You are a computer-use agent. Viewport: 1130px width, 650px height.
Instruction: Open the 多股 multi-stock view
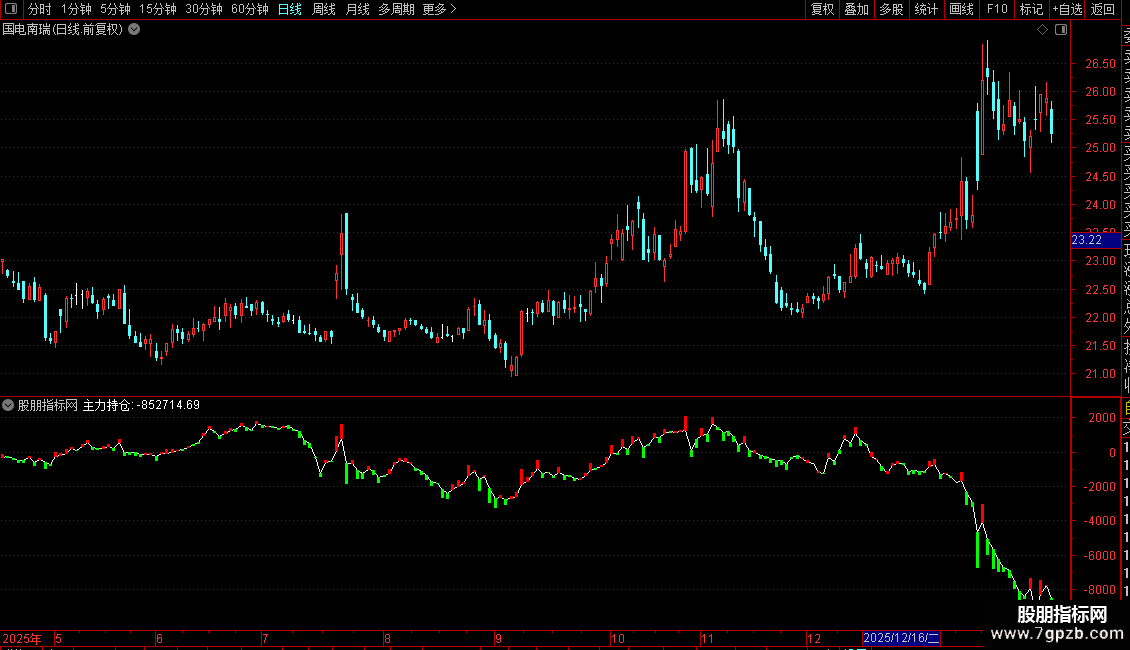(891, 9)
